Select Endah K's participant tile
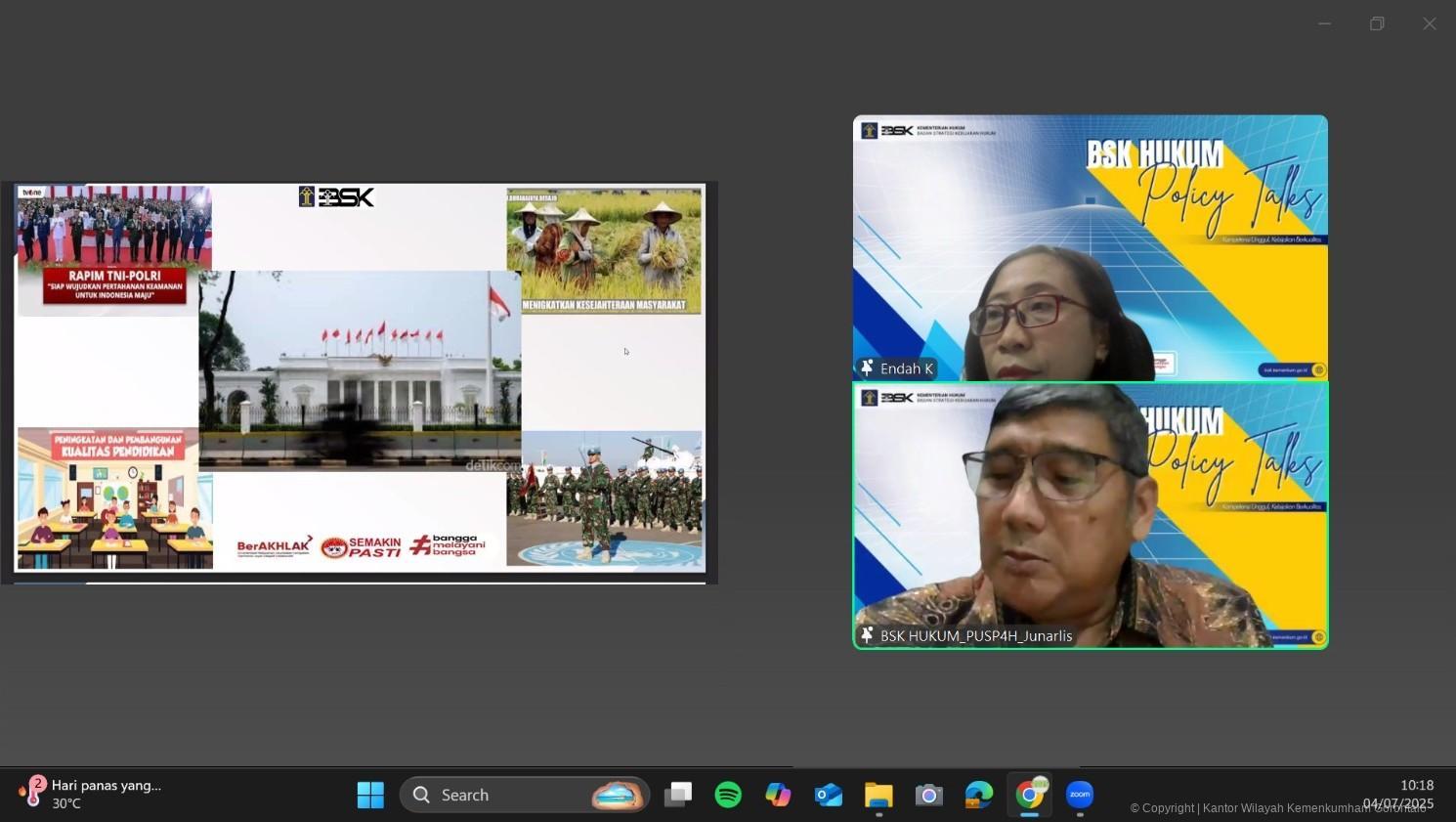 click(1090, 247)
